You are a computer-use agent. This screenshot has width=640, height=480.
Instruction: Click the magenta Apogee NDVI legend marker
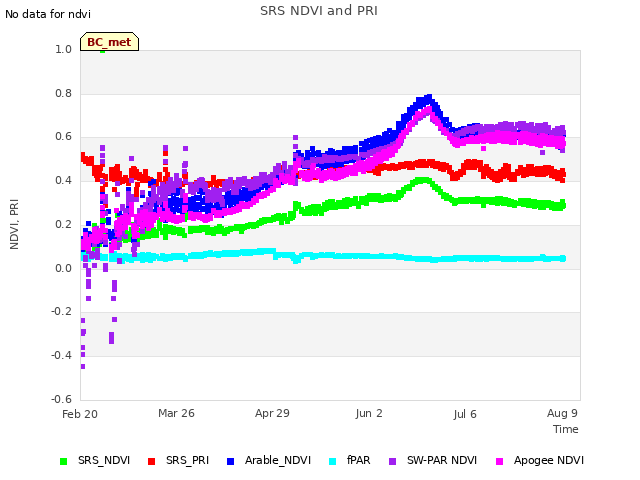click(x=499, y=461)
